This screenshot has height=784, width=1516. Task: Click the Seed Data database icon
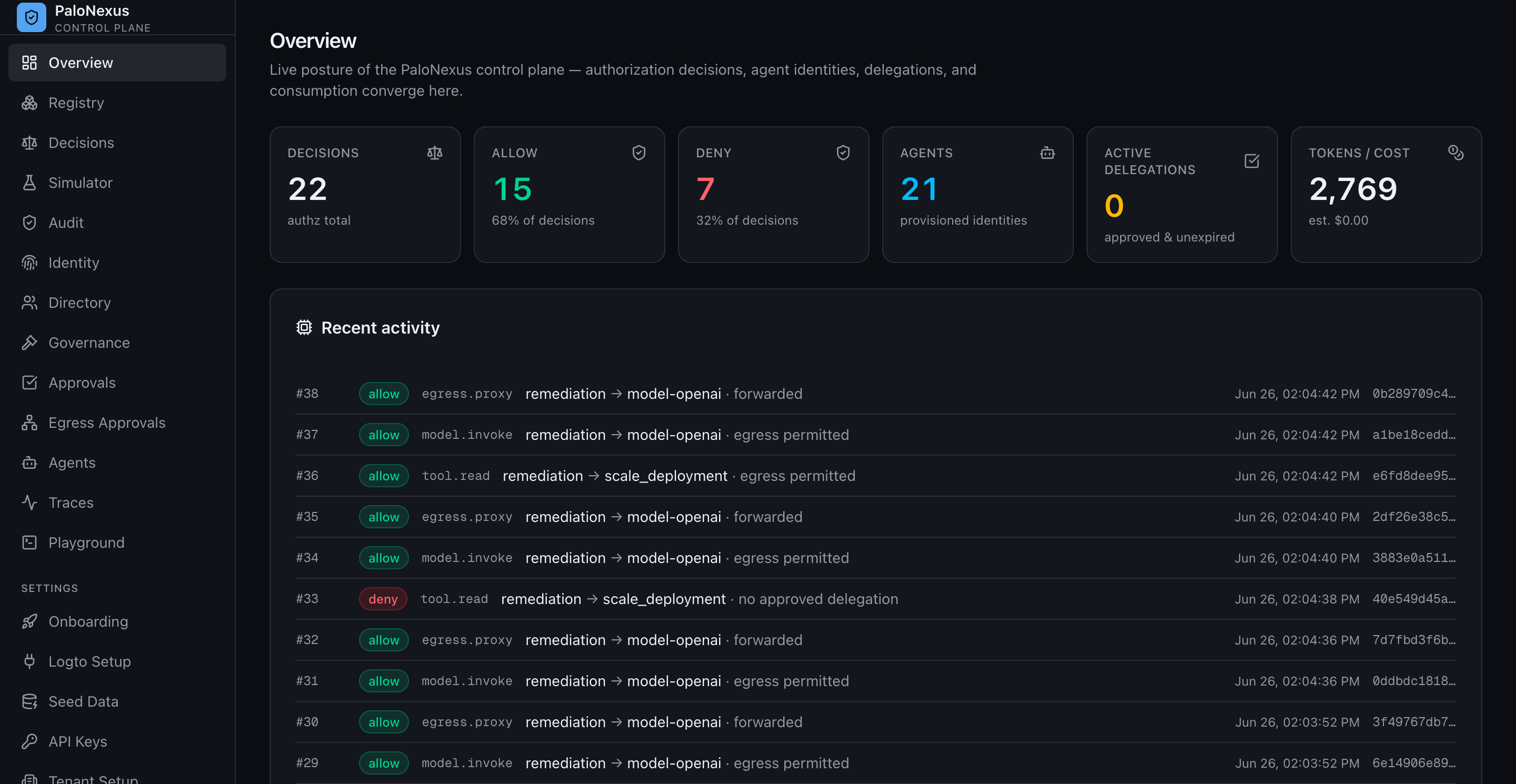pos(29,701)
